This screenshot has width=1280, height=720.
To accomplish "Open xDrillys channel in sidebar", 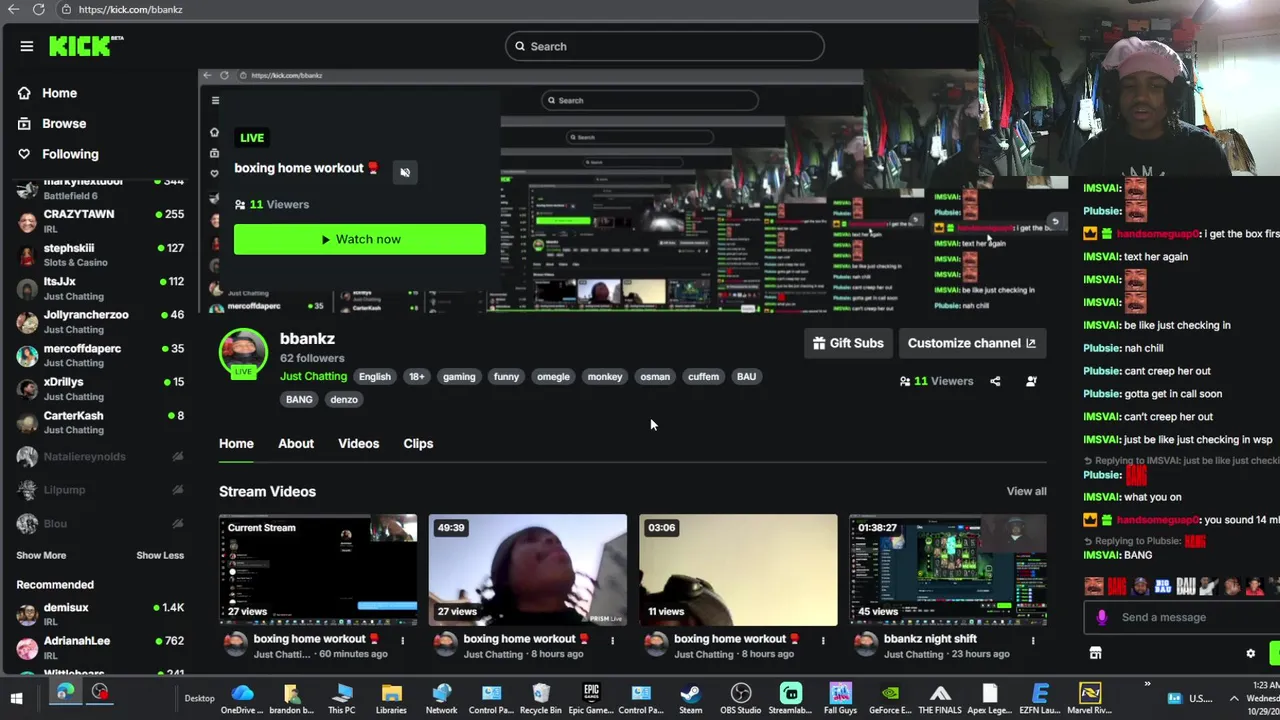I will pos(100,389).
